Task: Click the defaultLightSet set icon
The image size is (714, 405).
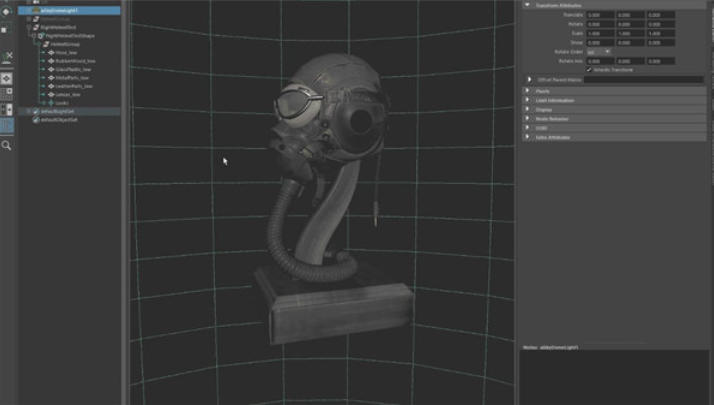Action: coord(35,111)
